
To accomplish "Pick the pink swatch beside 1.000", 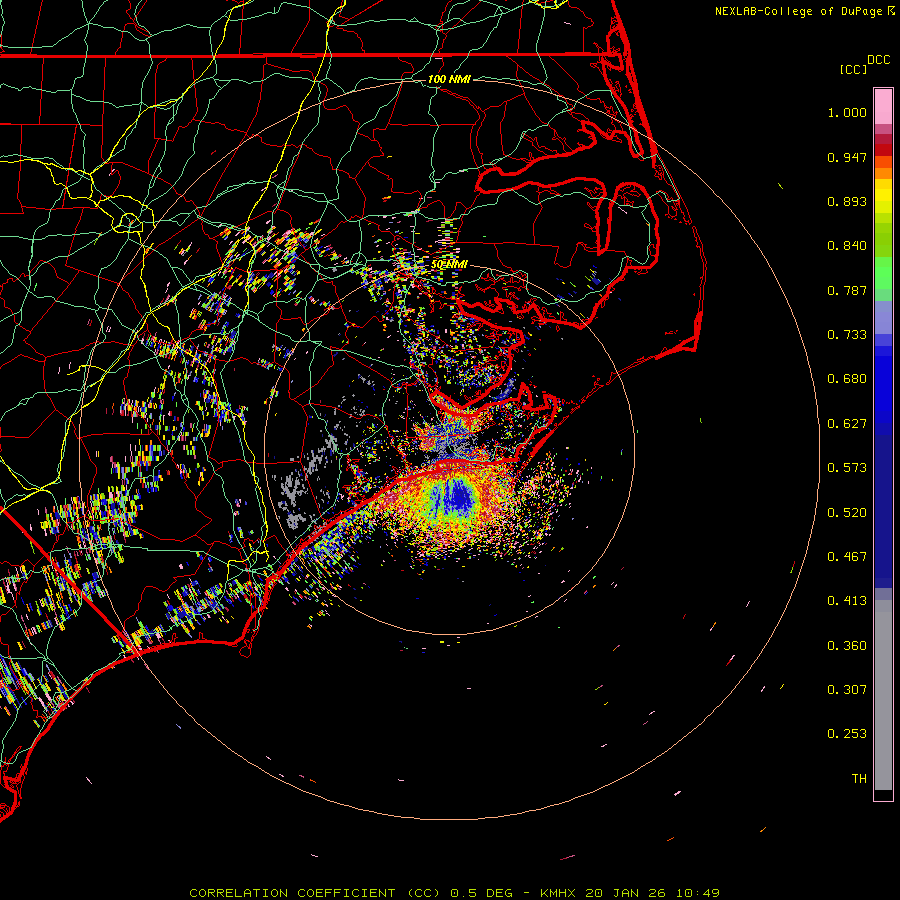I will point(883,107).
